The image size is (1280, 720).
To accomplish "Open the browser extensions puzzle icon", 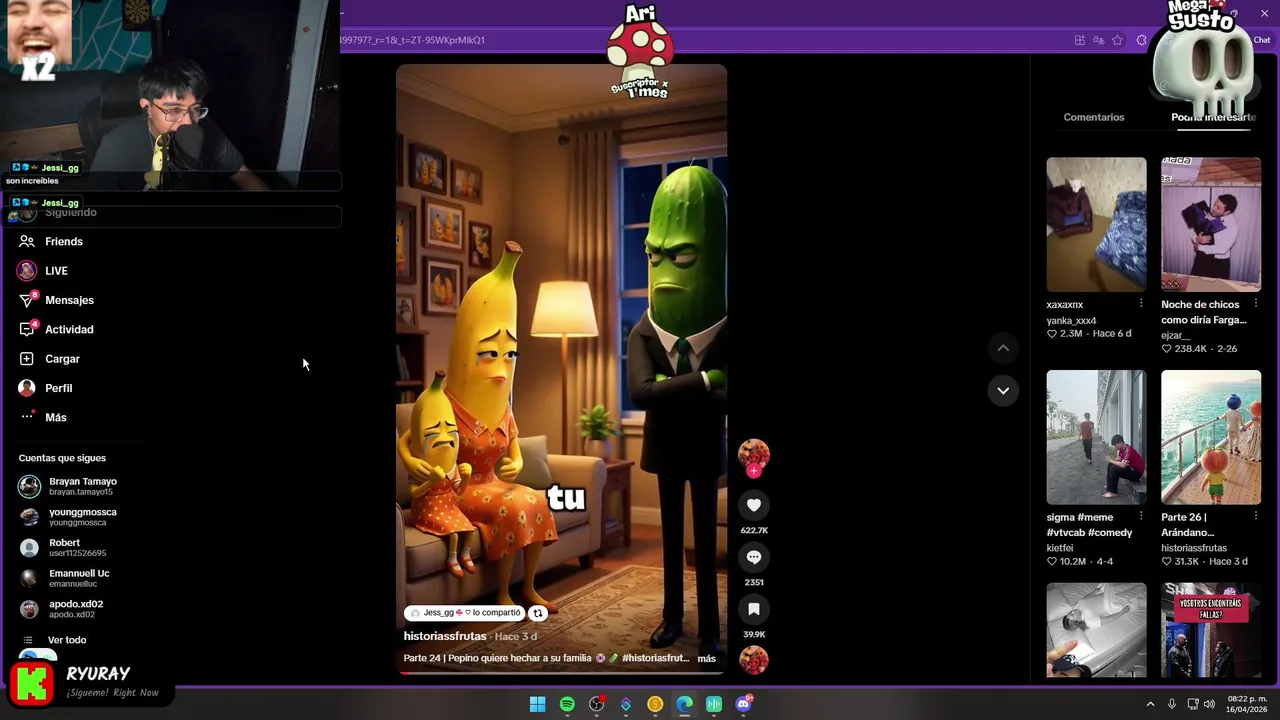I will click(x=1141, y=40).
